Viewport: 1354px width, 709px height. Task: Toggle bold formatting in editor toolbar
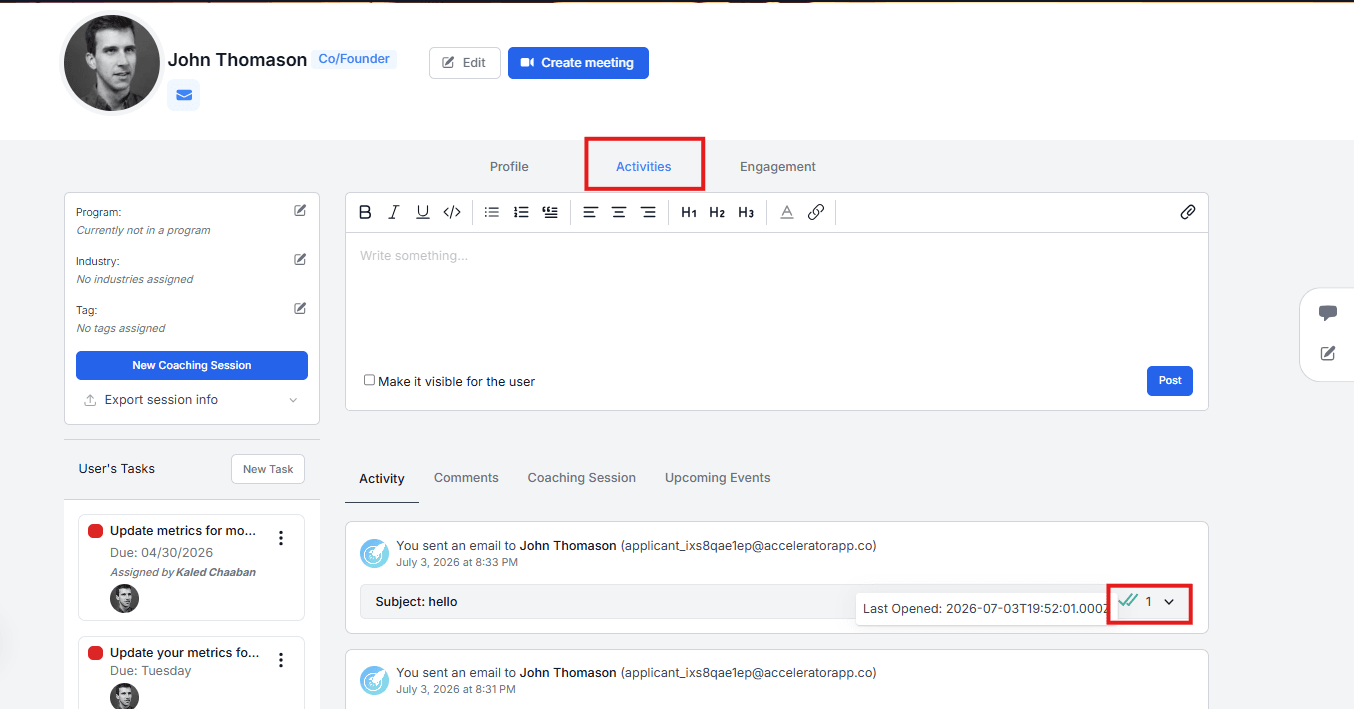coord(365,212)
